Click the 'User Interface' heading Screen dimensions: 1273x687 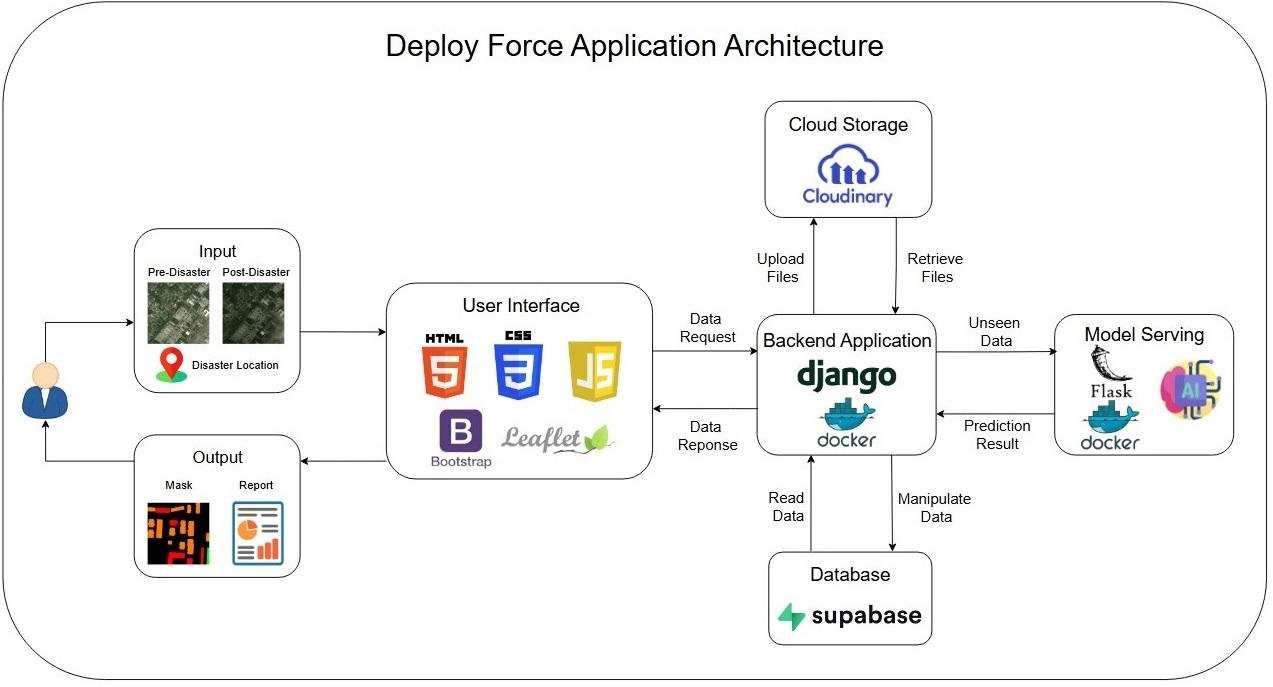click(x=521, y=305)
